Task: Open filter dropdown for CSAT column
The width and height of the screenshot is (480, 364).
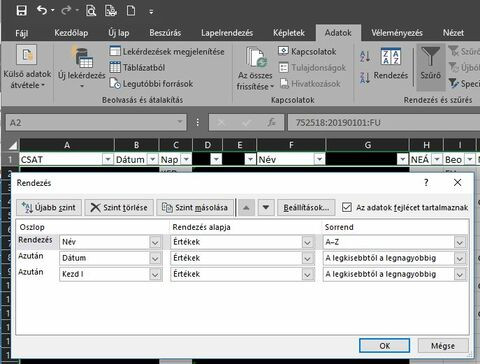Action: click(108, 159)
